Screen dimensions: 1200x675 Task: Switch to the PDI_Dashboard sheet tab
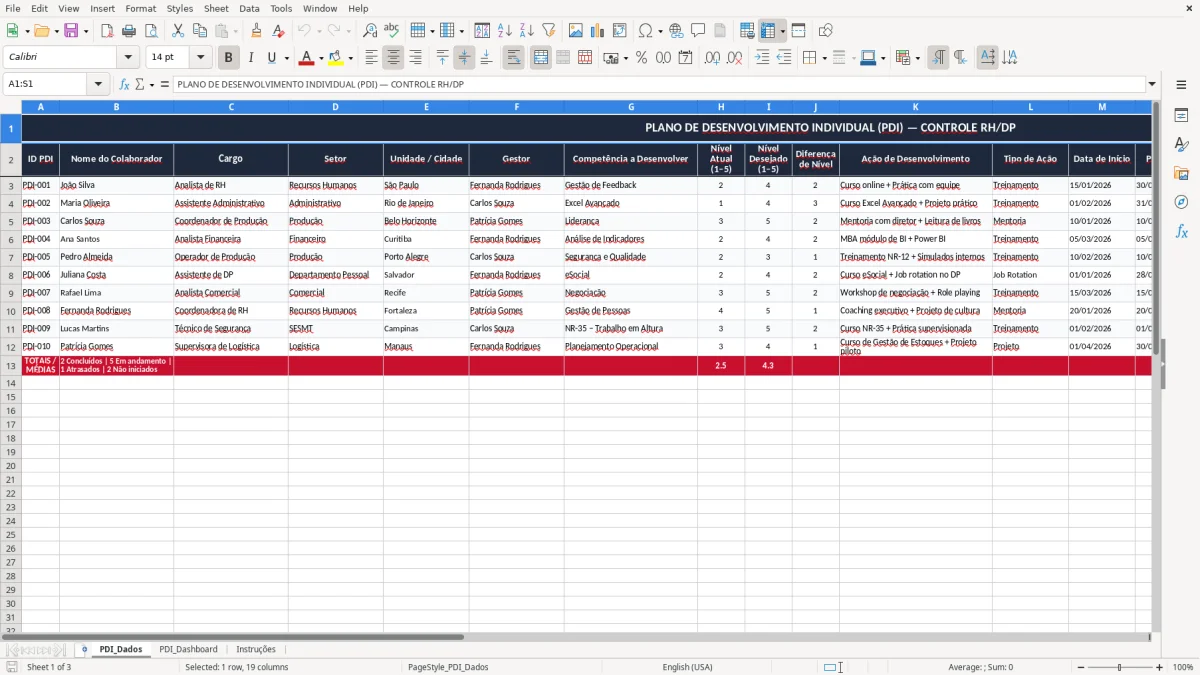pyautogui.click(x=188, y=649)
